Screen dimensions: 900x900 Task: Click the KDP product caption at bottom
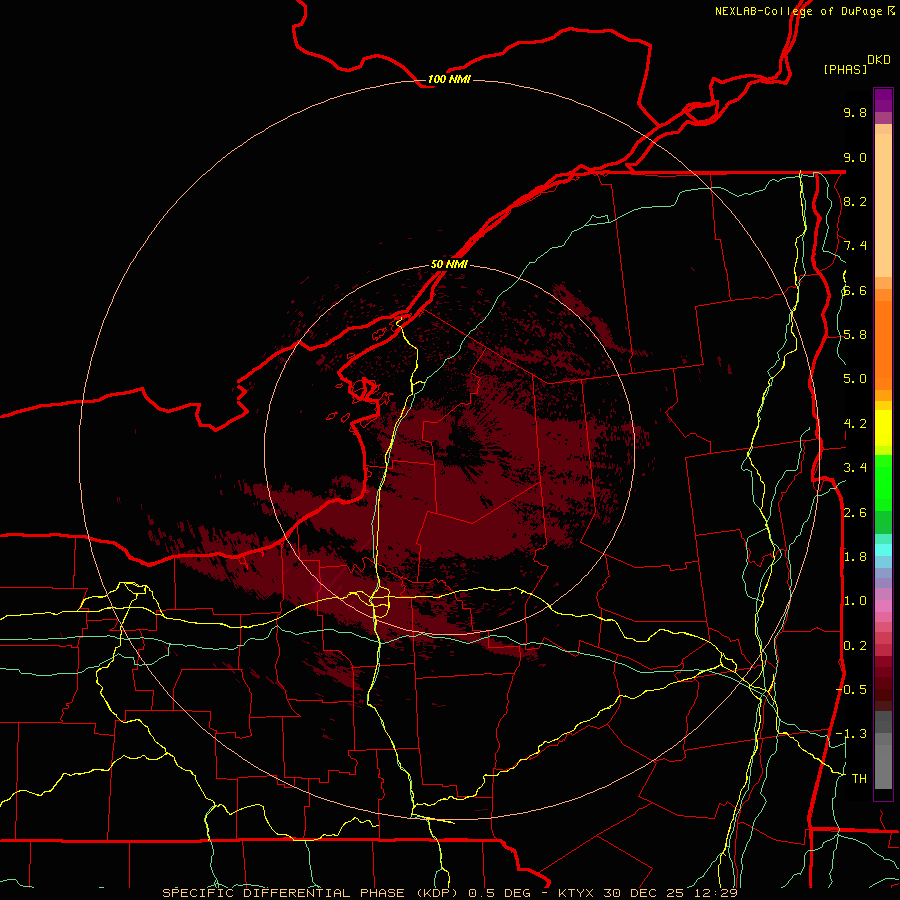pos(449,893)
